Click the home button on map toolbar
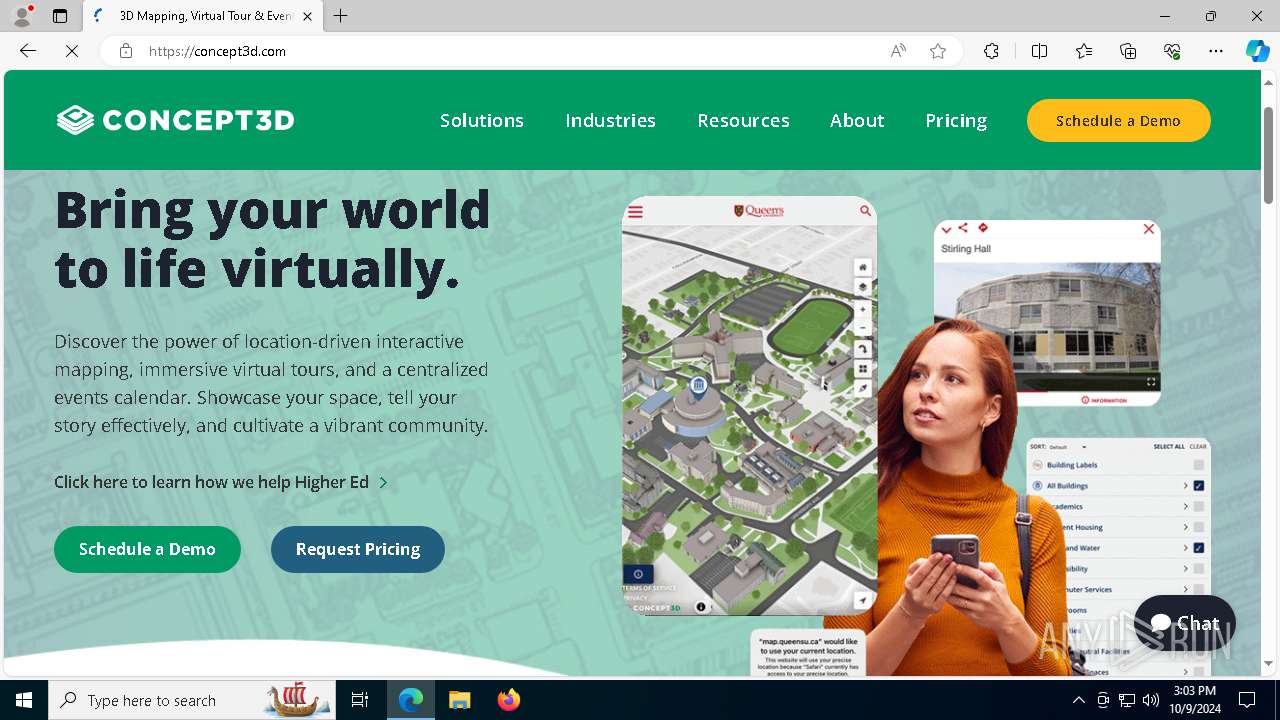1280x720 pixels. (x=862, y=268)
